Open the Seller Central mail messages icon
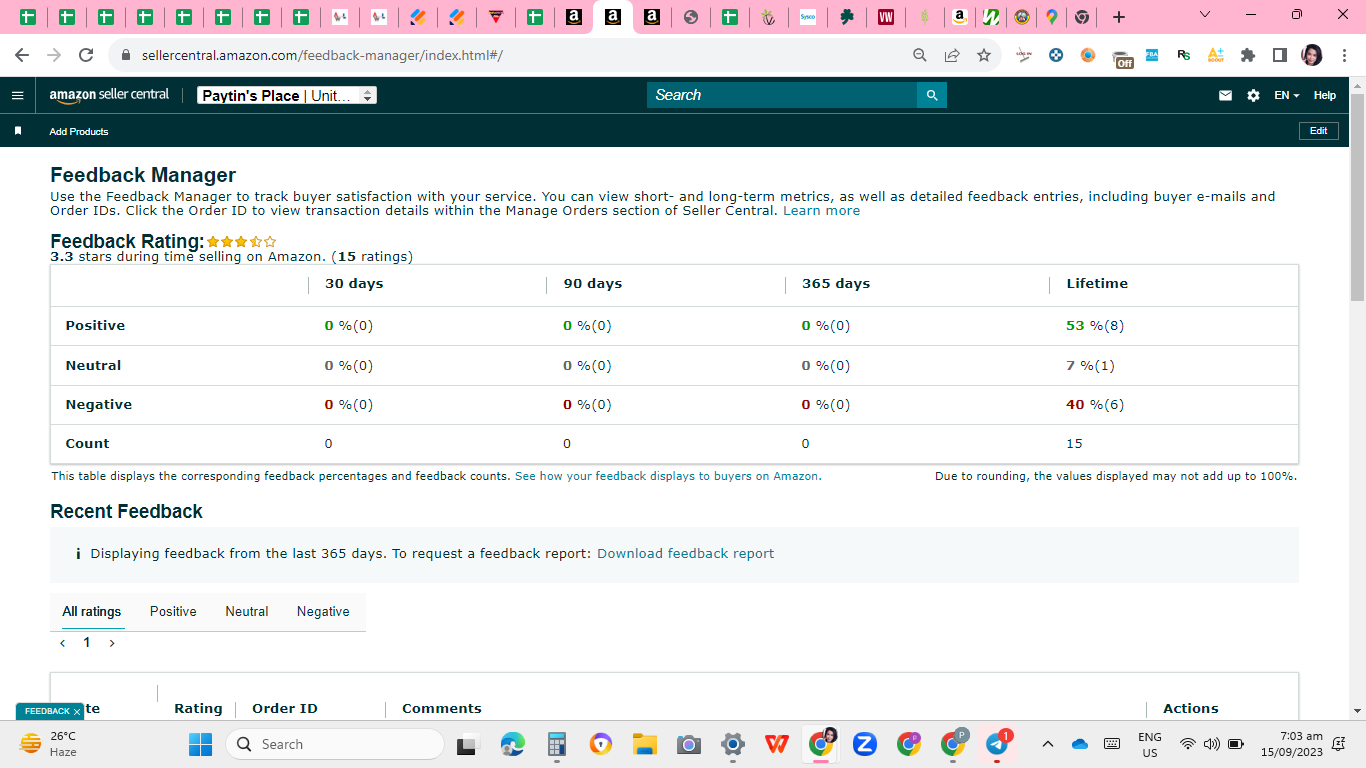This screenshot has width=1366, height=768. [x=1225, y=95]
